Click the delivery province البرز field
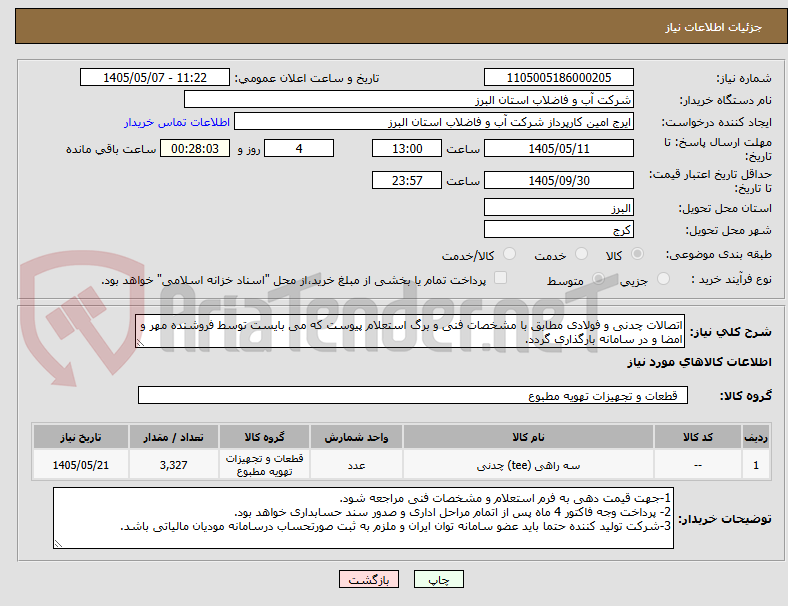788x606 pixels. (x=558, y=208)
